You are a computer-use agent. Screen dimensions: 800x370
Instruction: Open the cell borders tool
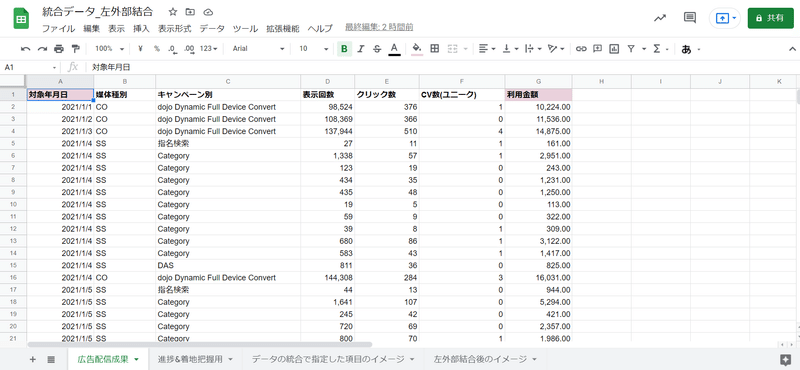coord(435,49)
